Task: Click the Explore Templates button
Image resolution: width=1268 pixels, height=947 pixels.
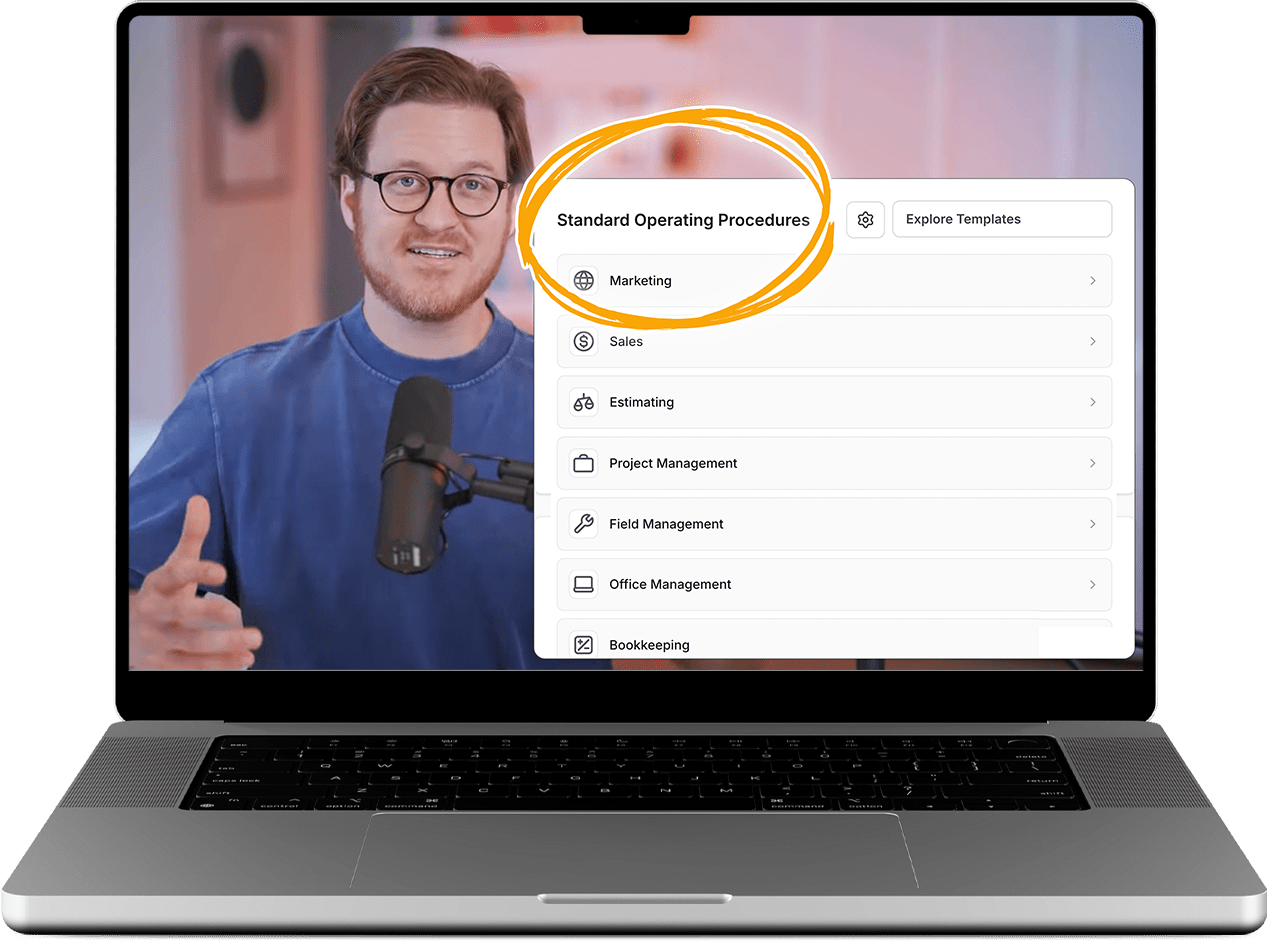Action: pos(1001,219)
